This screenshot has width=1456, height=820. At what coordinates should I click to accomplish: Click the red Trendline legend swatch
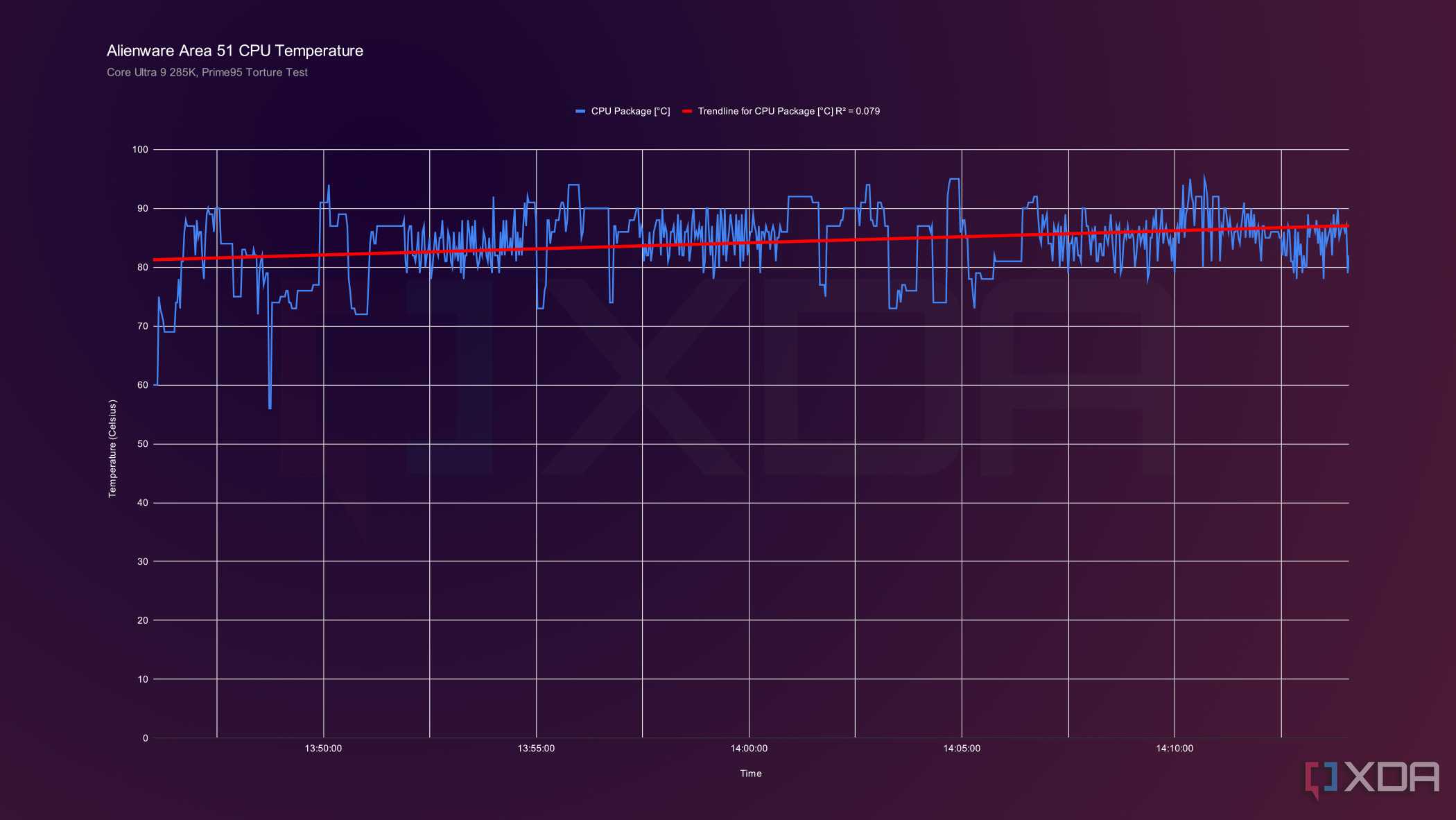pyautogui.click(x=687, y=112)
